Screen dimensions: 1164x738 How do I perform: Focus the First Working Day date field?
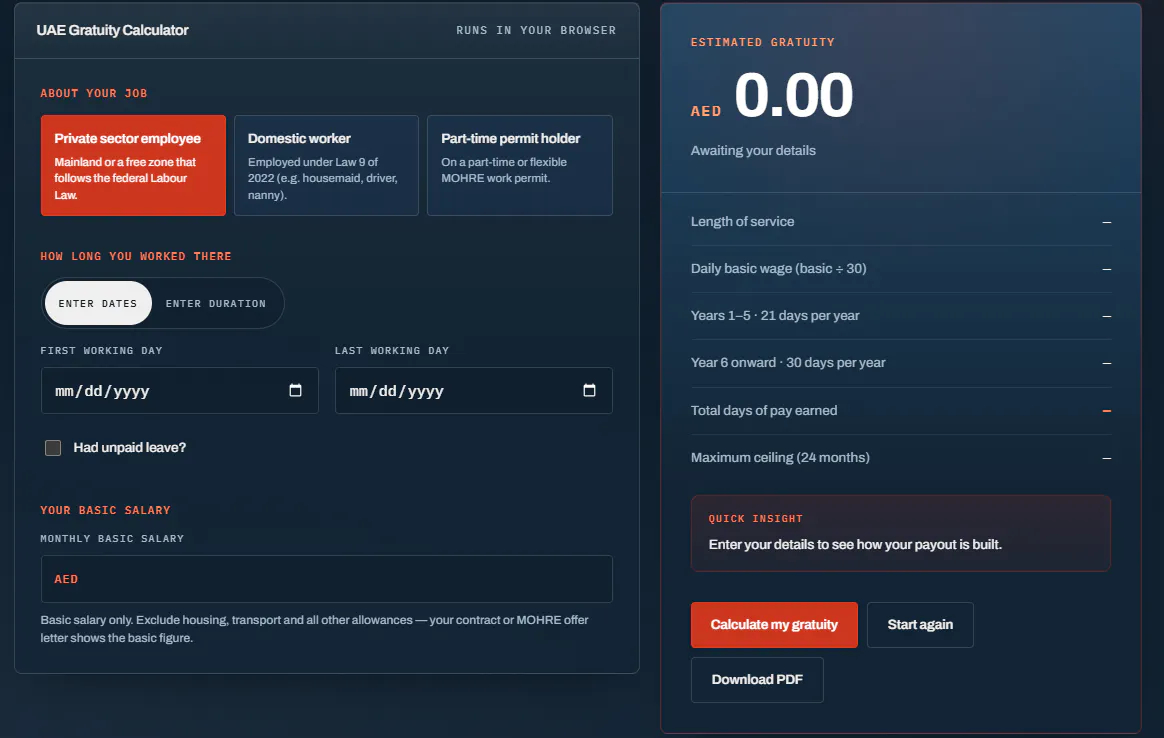pyautogui.click(x=180, y=391)
